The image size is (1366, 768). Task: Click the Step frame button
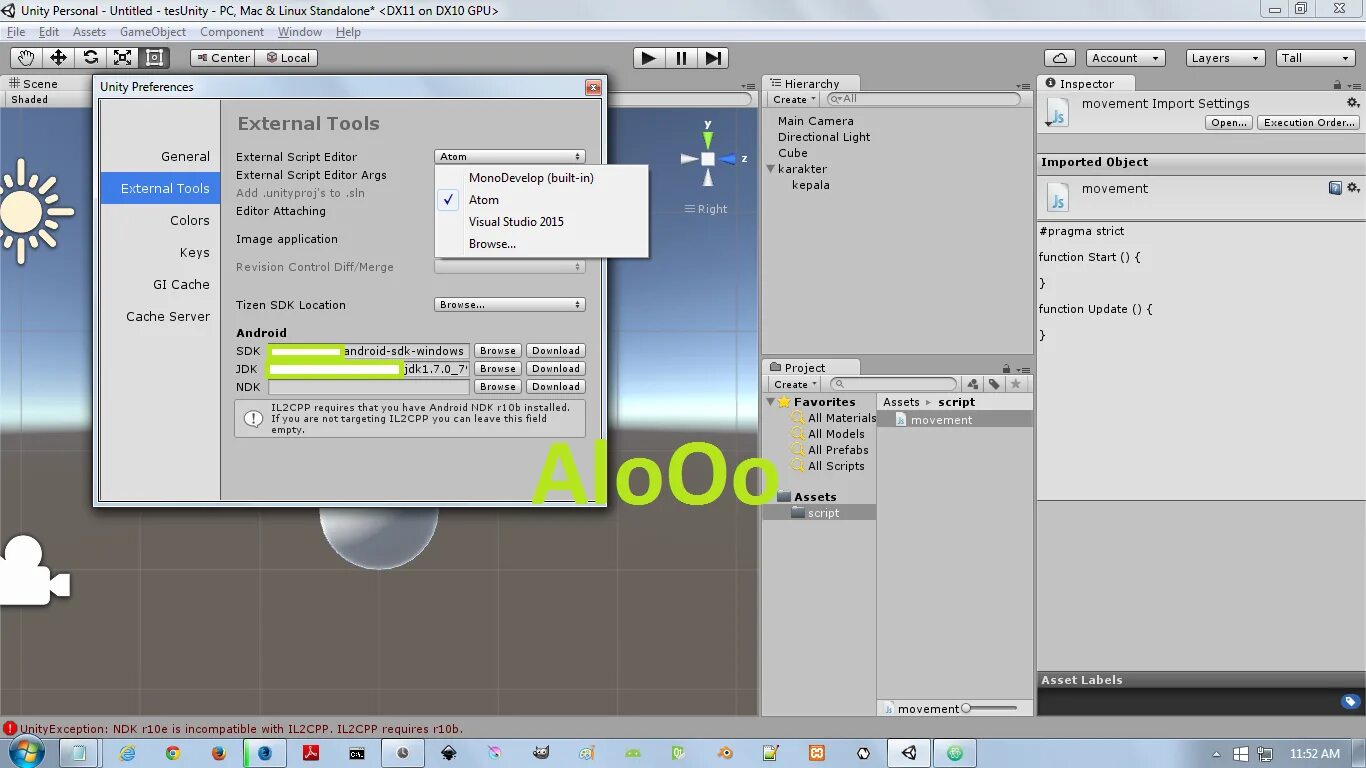pos(713,58)
